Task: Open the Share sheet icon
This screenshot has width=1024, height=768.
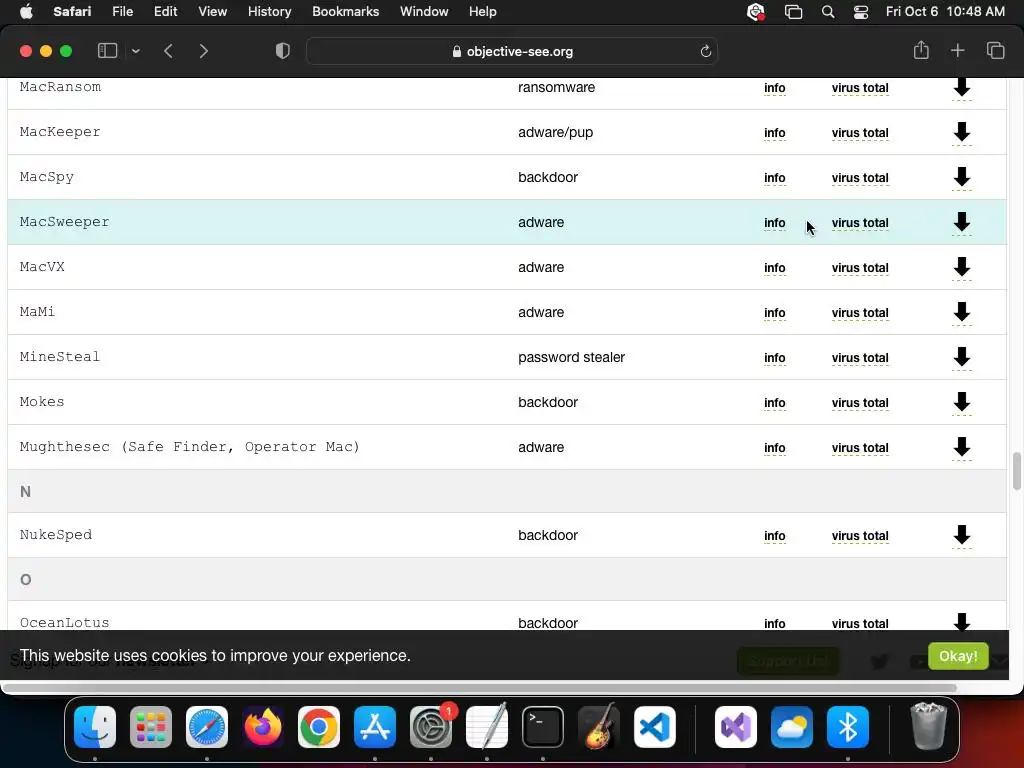Action: 921,50
